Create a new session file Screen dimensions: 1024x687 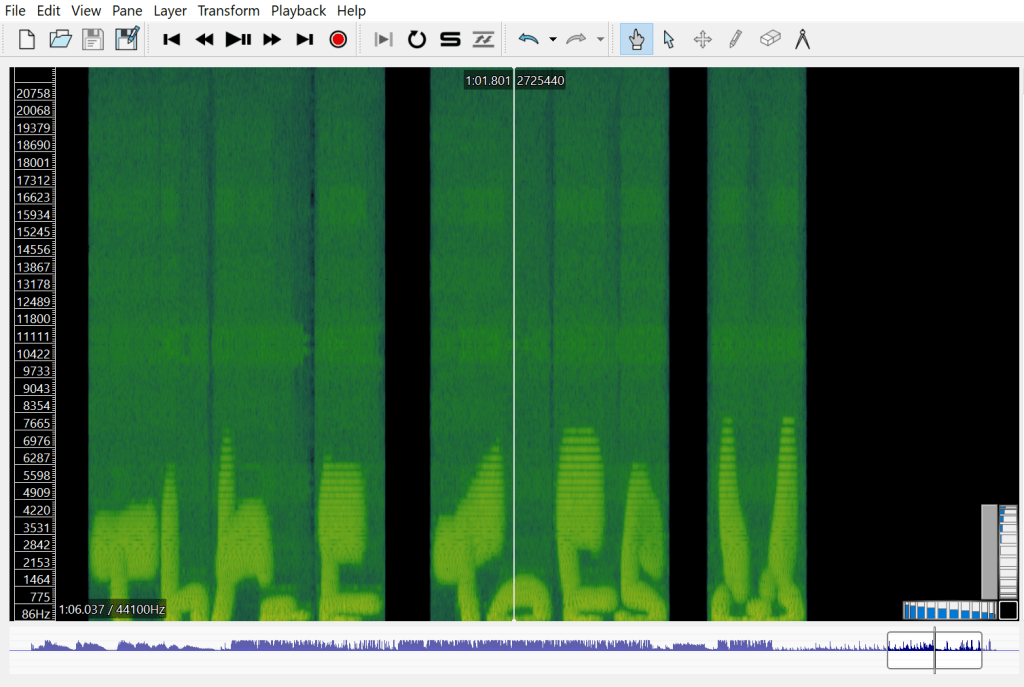point(27,40)
